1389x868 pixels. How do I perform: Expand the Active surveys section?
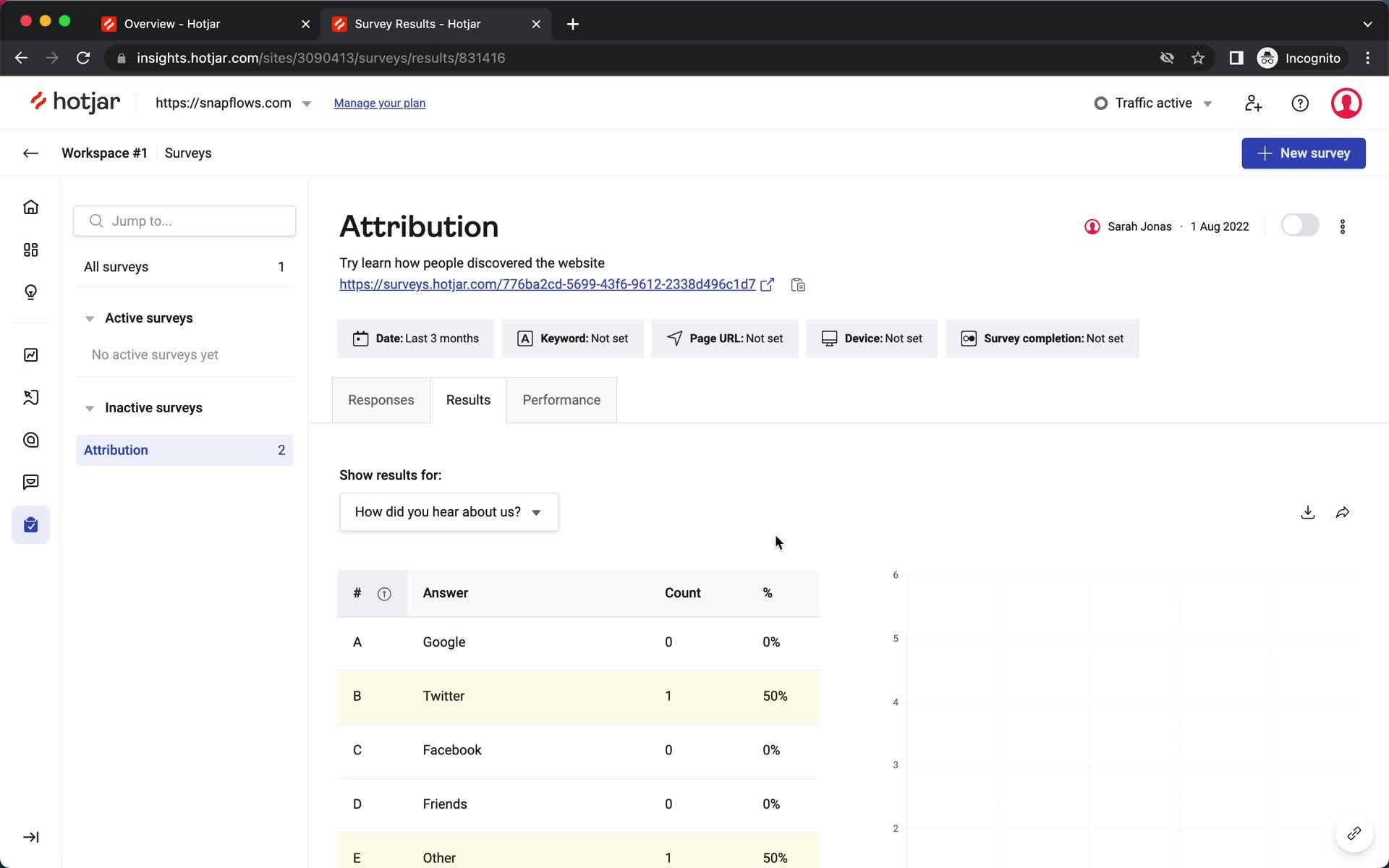tap(89, 318)
